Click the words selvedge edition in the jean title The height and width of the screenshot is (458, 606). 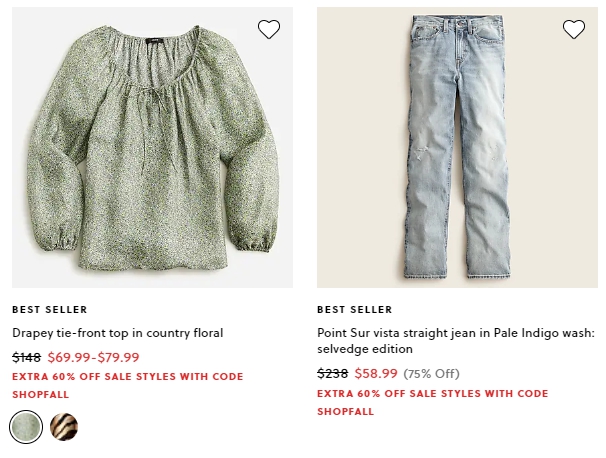click(365, 349)
